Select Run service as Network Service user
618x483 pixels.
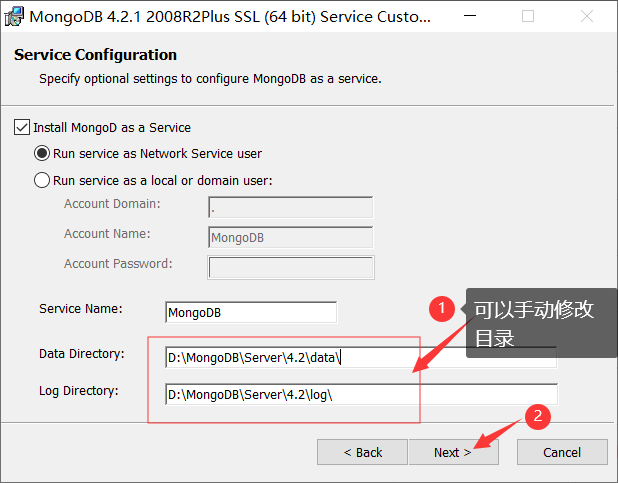tap(42, 153)
